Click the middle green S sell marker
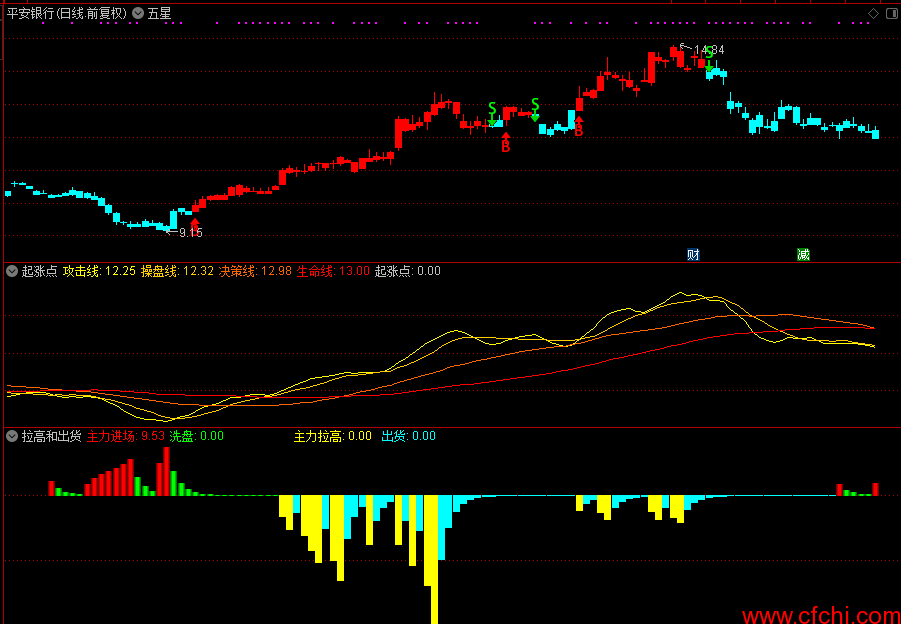 coord(535,110)
